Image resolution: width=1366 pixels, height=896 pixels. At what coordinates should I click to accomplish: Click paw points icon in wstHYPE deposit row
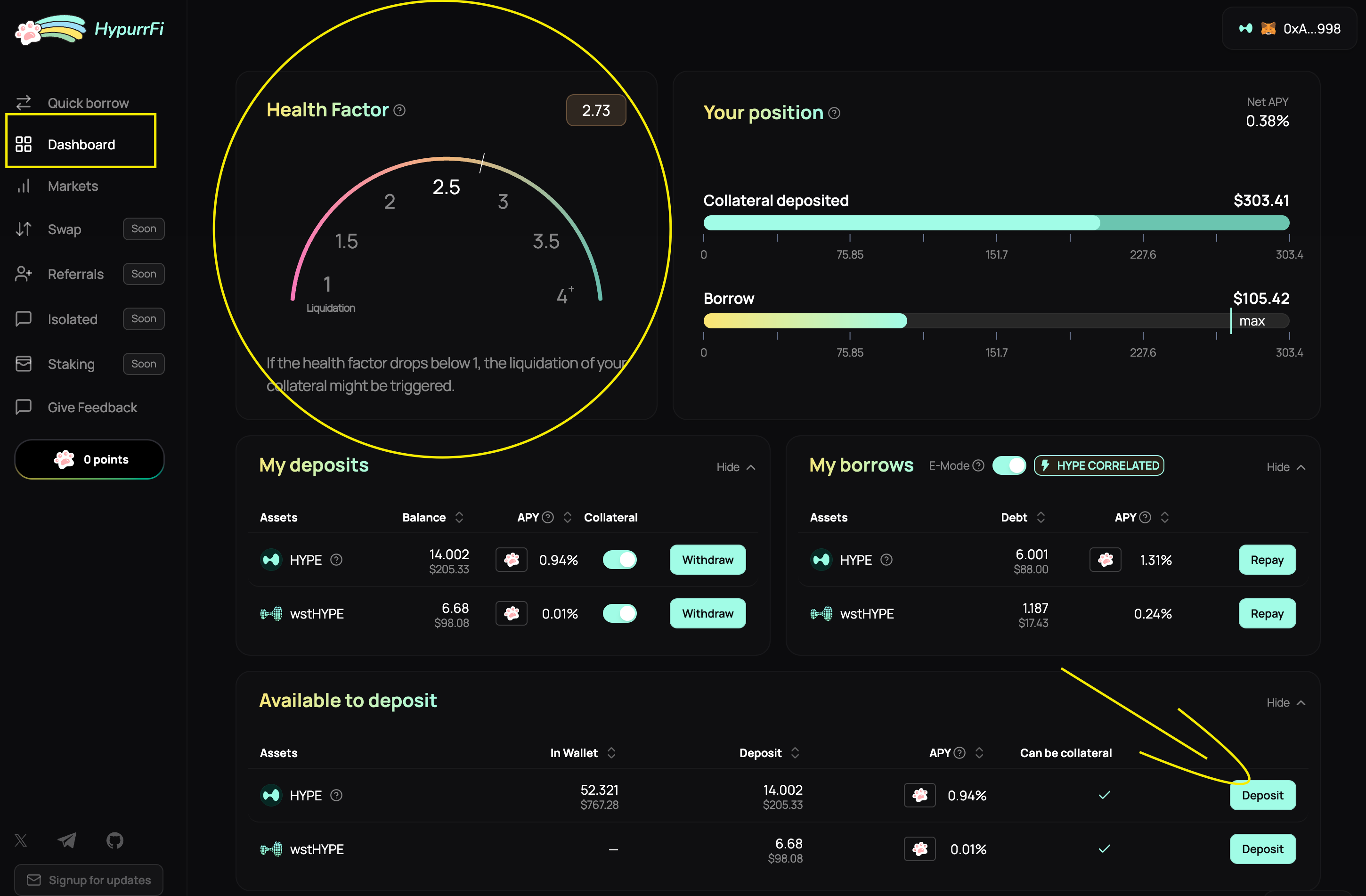[x=512, y=614]
